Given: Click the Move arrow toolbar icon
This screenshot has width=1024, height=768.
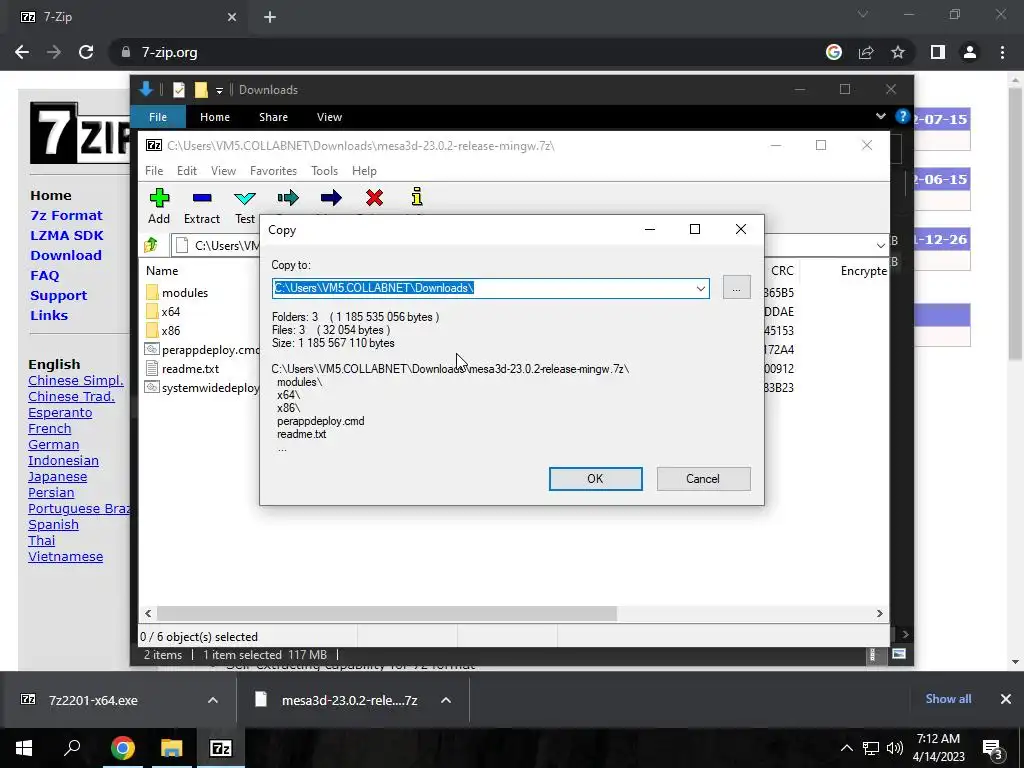Looking at the screenshot, I should point(331,198).
